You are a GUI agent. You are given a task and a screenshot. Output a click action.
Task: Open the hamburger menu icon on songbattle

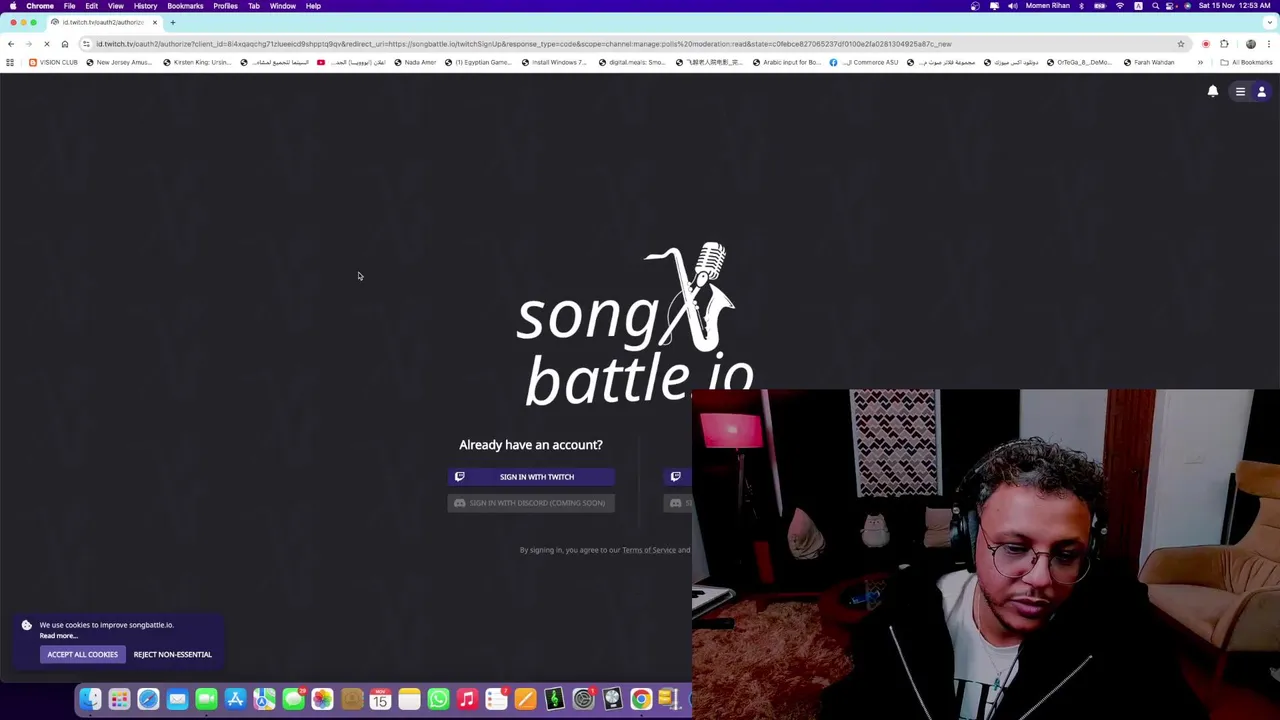coord(1240,91)
